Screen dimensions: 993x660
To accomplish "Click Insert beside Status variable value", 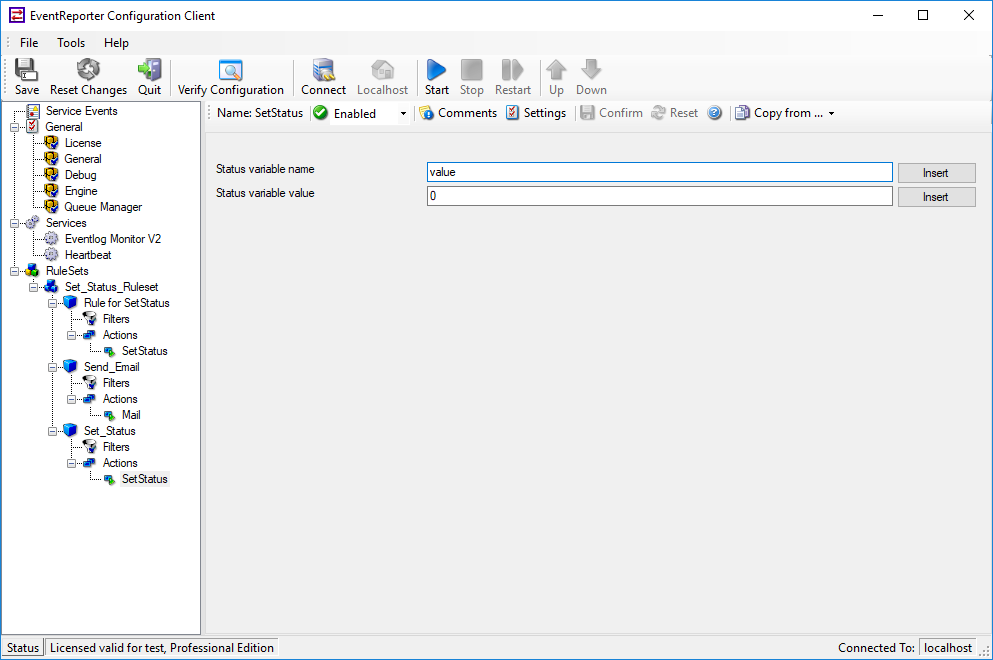I will click(x=936, y=197).
